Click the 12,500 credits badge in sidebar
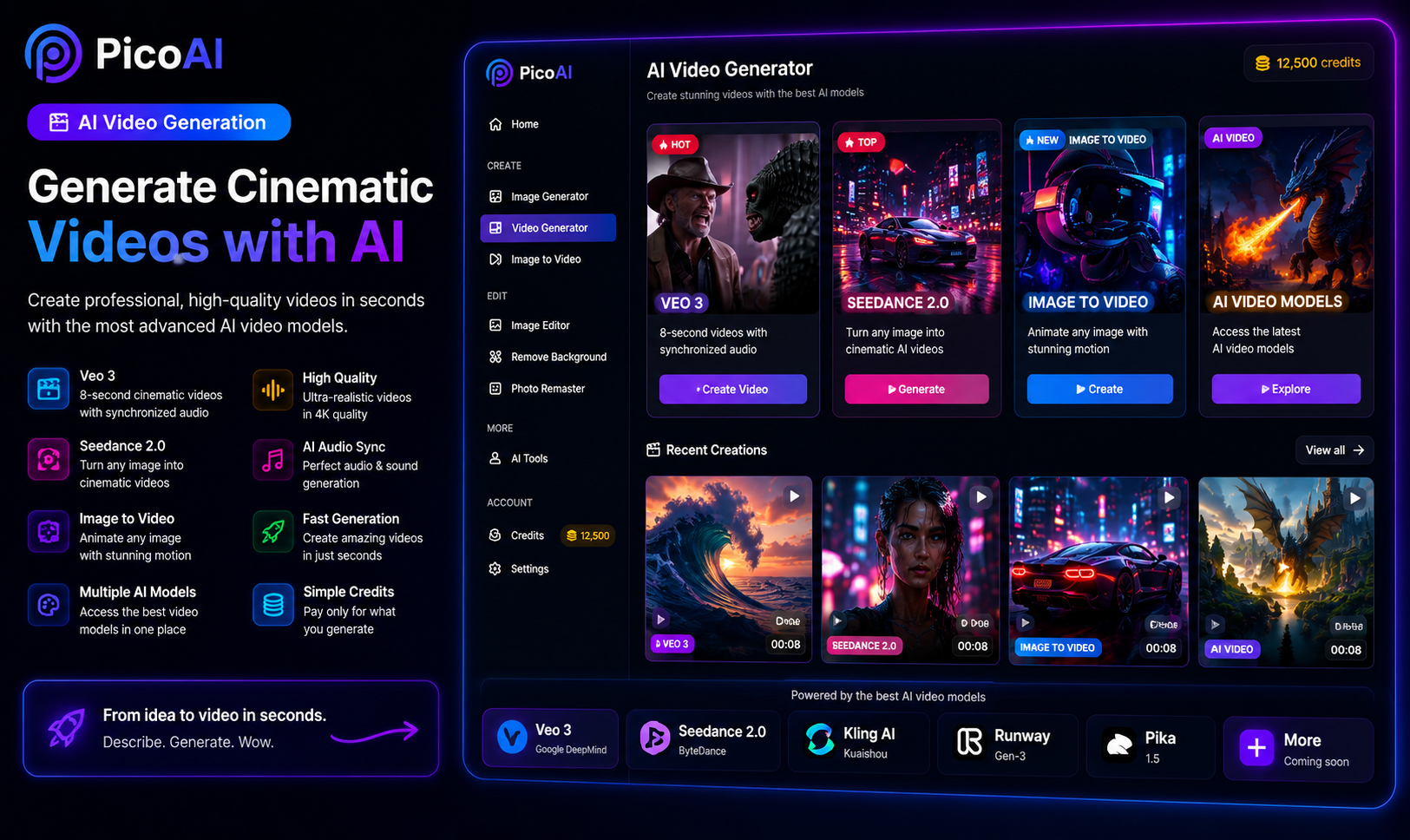 pyautogui.click(x=588, y=535)
